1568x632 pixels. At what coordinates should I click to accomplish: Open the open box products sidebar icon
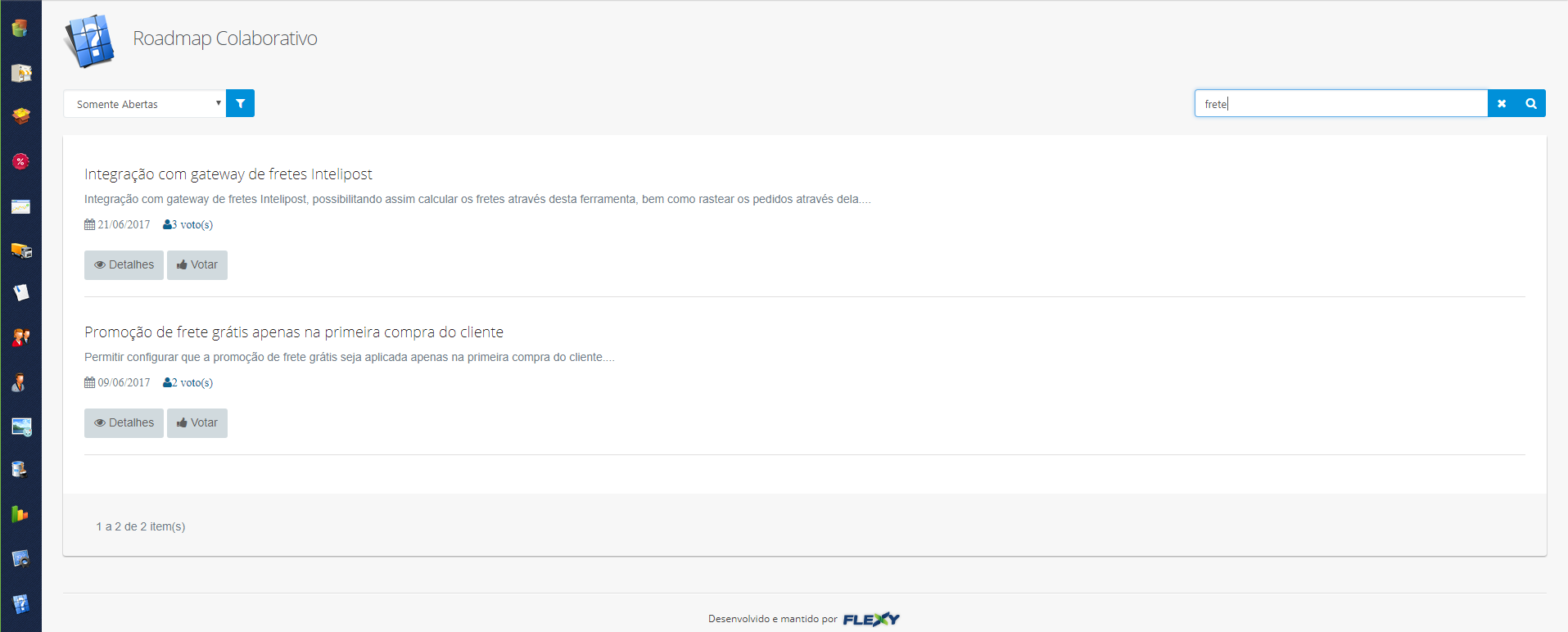(20, 116)
